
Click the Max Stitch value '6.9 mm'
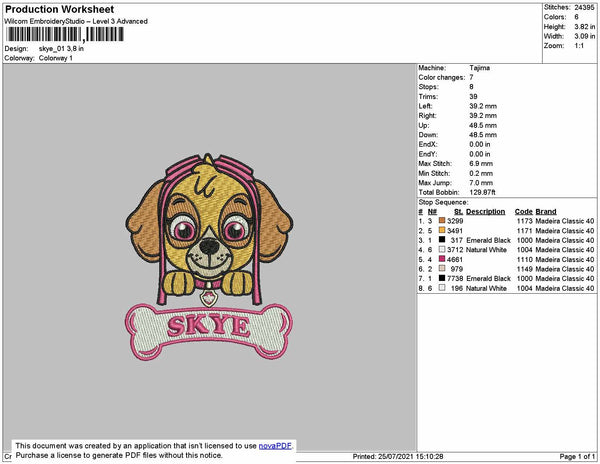[481, 164]
